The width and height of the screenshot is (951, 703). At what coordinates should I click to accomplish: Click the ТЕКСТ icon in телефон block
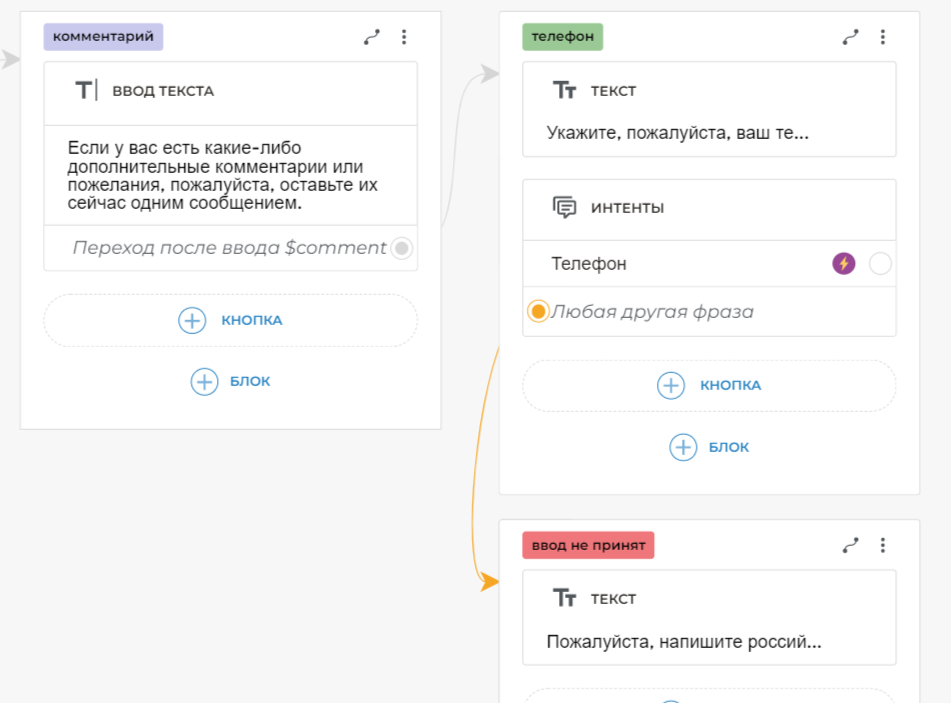point(565,91)
